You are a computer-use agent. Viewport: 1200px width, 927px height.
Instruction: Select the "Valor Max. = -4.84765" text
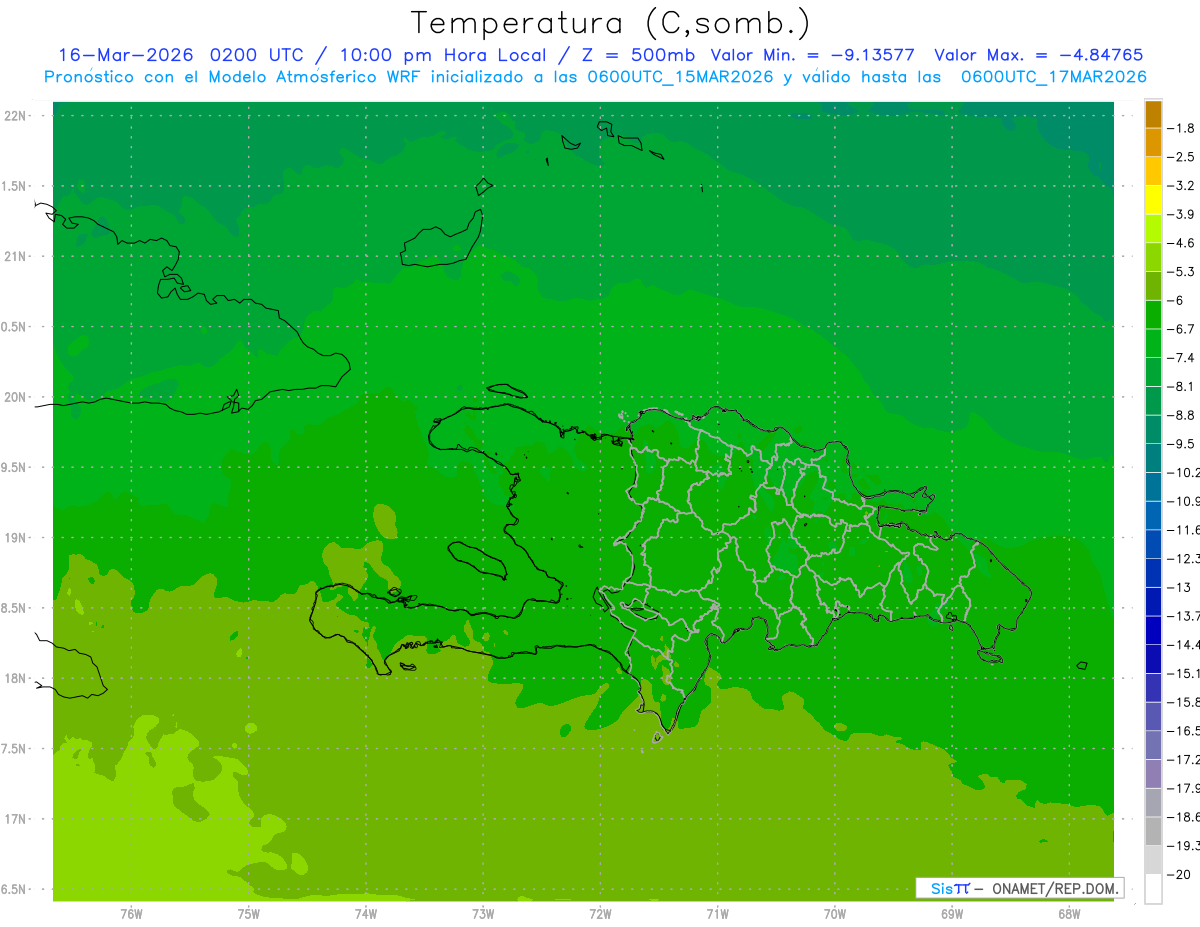click(1038, 55)
